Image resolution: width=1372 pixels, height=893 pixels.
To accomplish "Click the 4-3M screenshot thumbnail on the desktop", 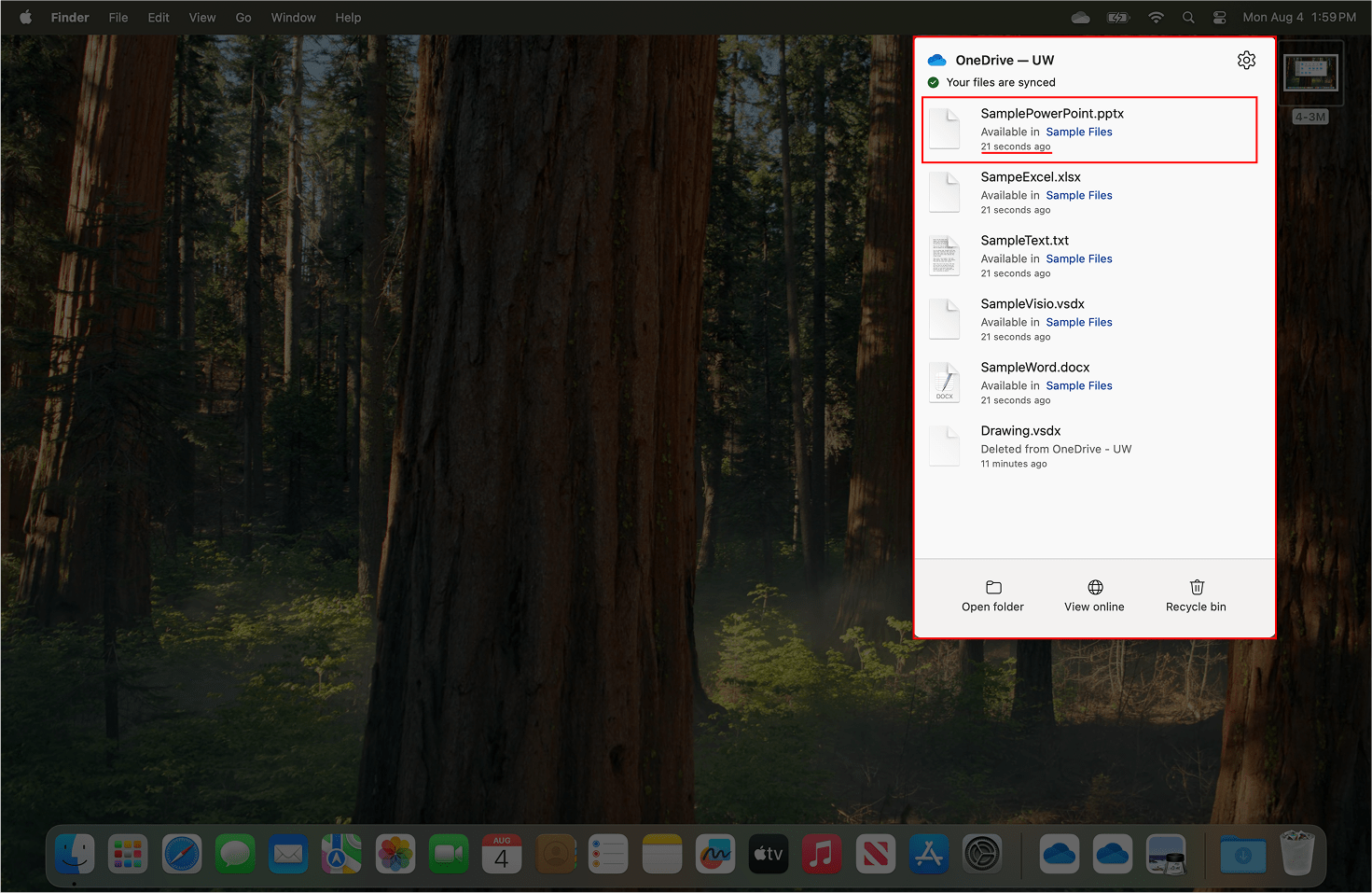I will (x=1310, y=75).
